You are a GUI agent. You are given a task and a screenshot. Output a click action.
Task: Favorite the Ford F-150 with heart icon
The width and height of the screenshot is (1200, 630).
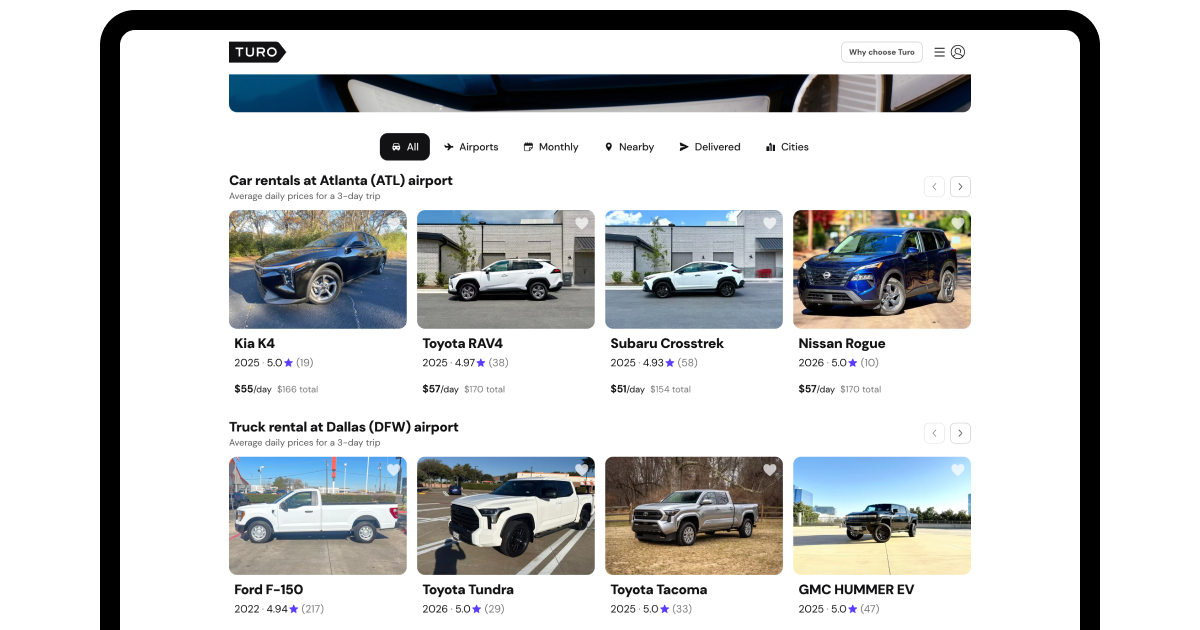[393, 470]
